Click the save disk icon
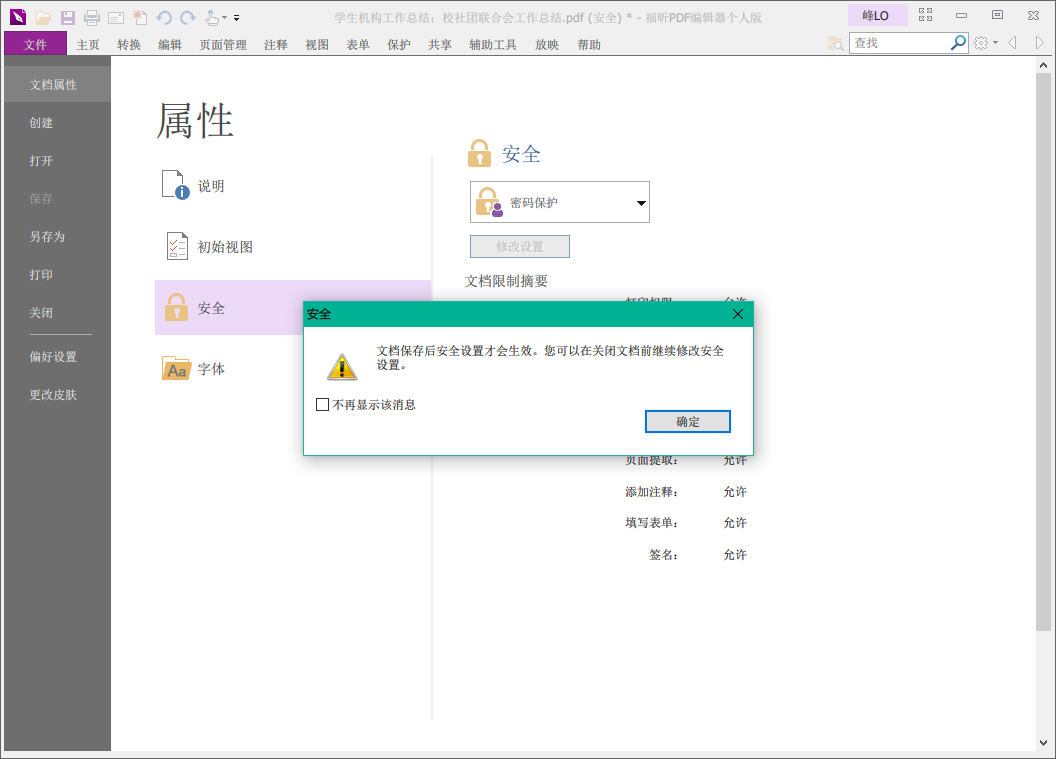The width and height of the screenshot is (1056, 759). coord(68,18)
